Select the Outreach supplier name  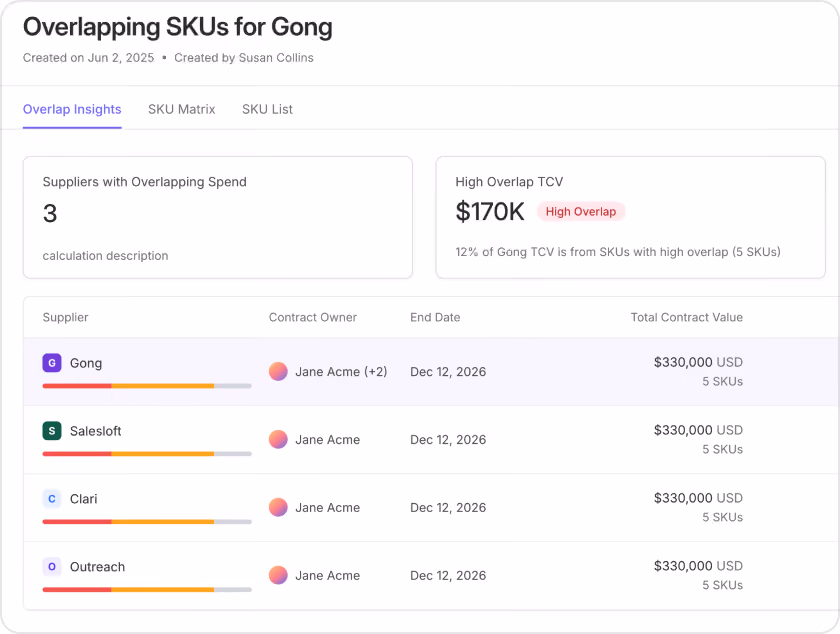pyautogui.click(x=98, y=567)
